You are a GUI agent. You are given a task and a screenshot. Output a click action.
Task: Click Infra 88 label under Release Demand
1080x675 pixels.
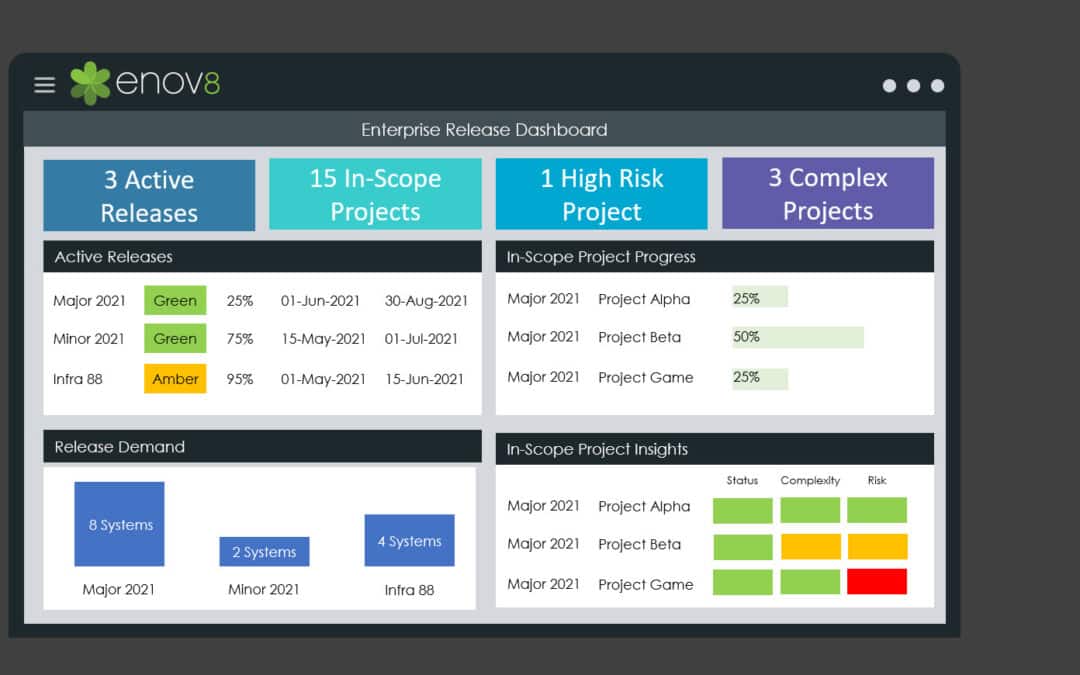tap(409, 590)
